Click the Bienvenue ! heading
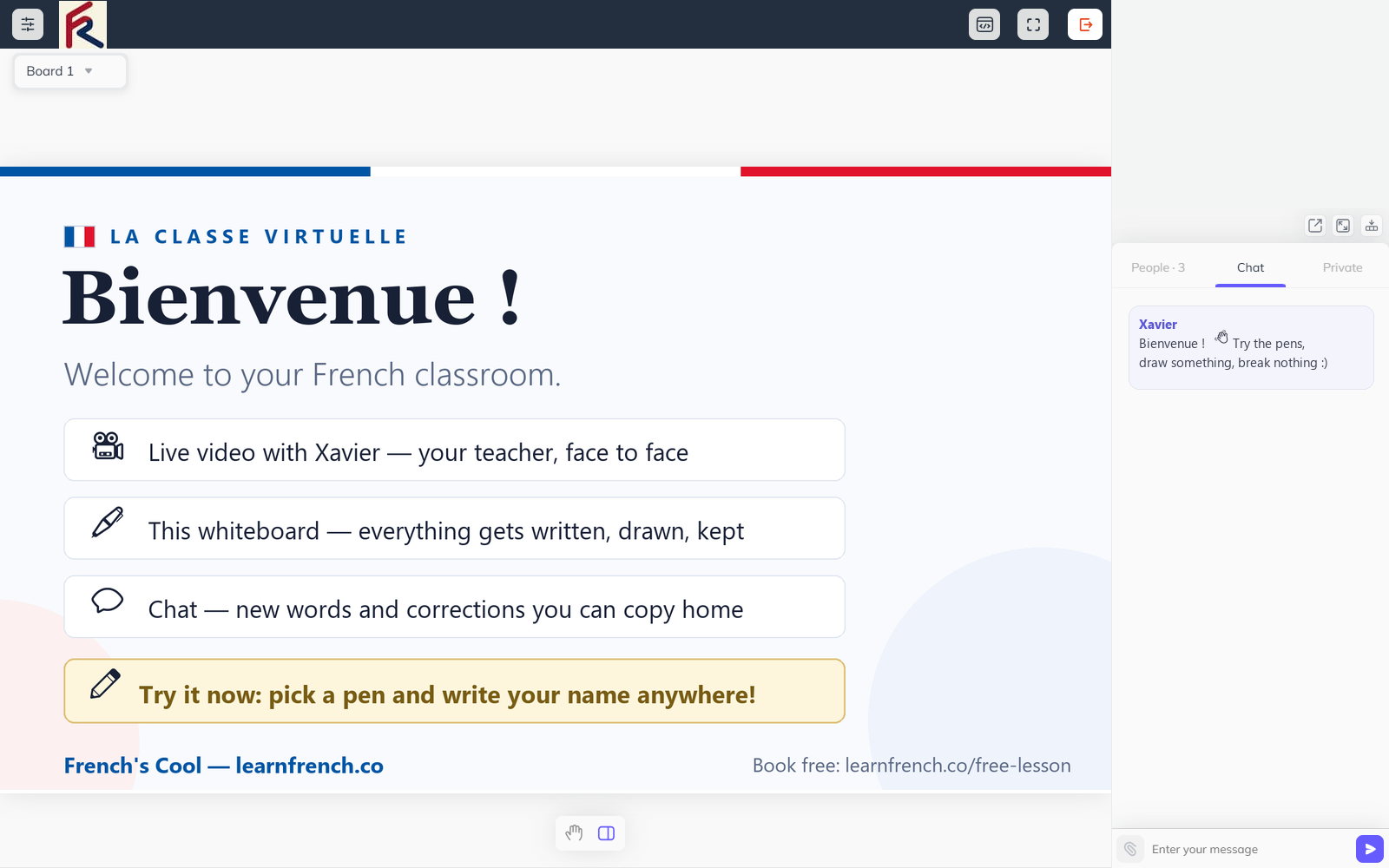This screenshot has height=868, width=1389. (293, 298)
